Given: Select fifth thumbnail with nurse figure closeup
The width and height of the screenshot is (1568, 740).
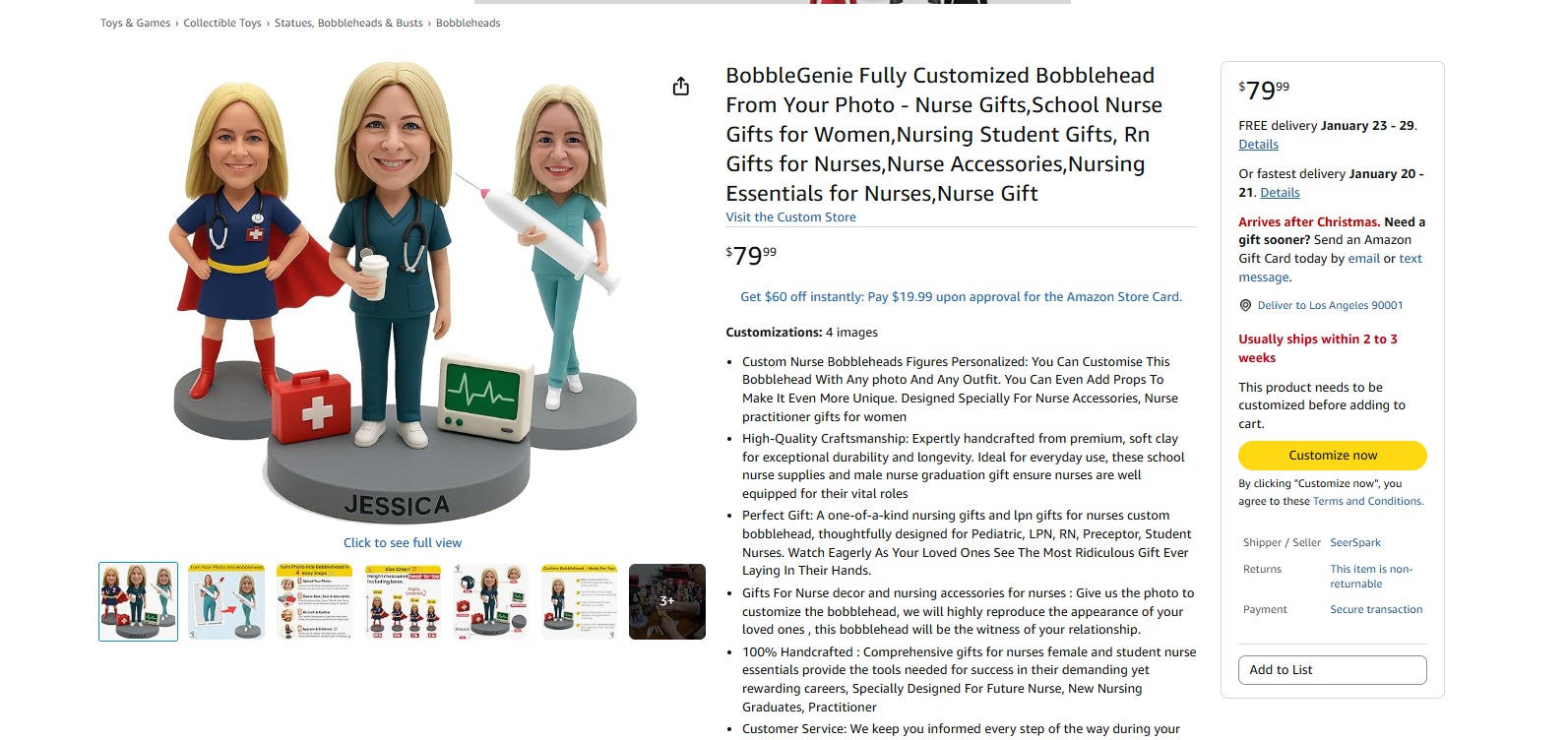Looking at the screenshot, I should 491,601.
